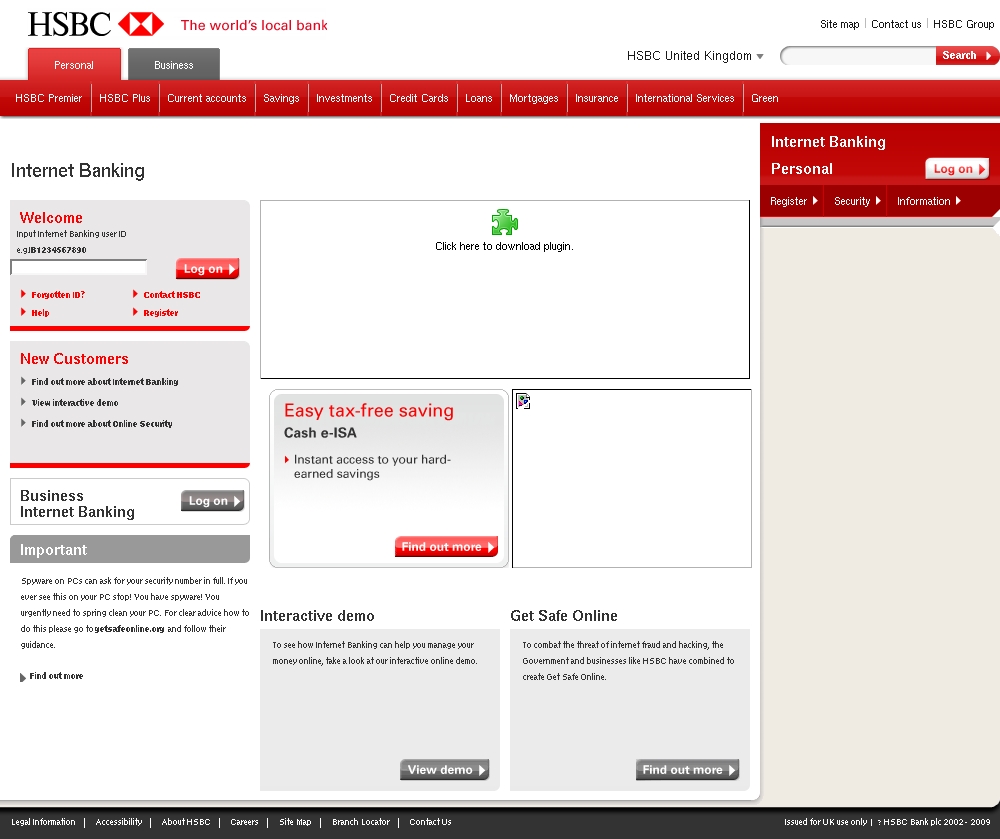Click the Important section header
This screenshot has width=1000, height=839.
coord(130,550)
